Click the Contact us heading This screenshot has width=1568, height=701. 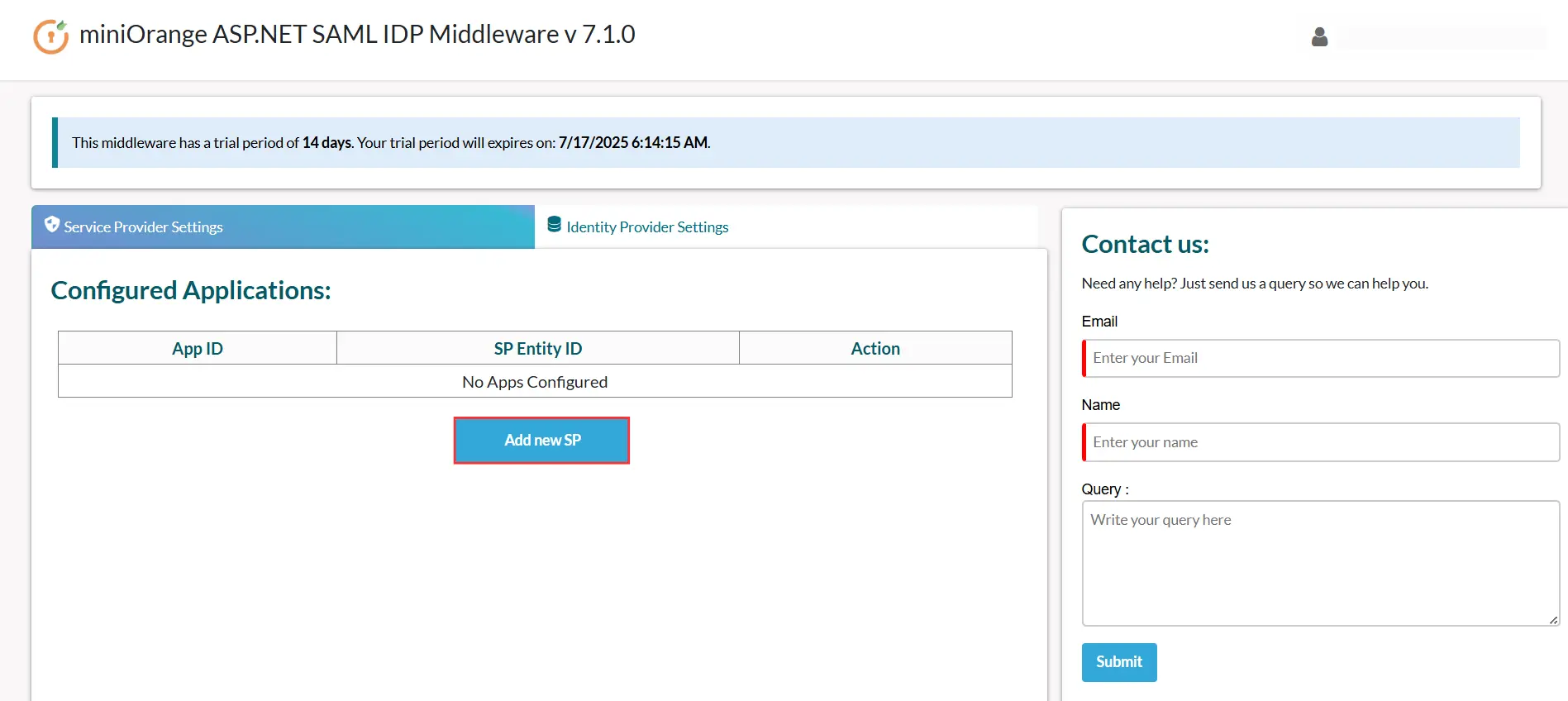(1145, 244)
